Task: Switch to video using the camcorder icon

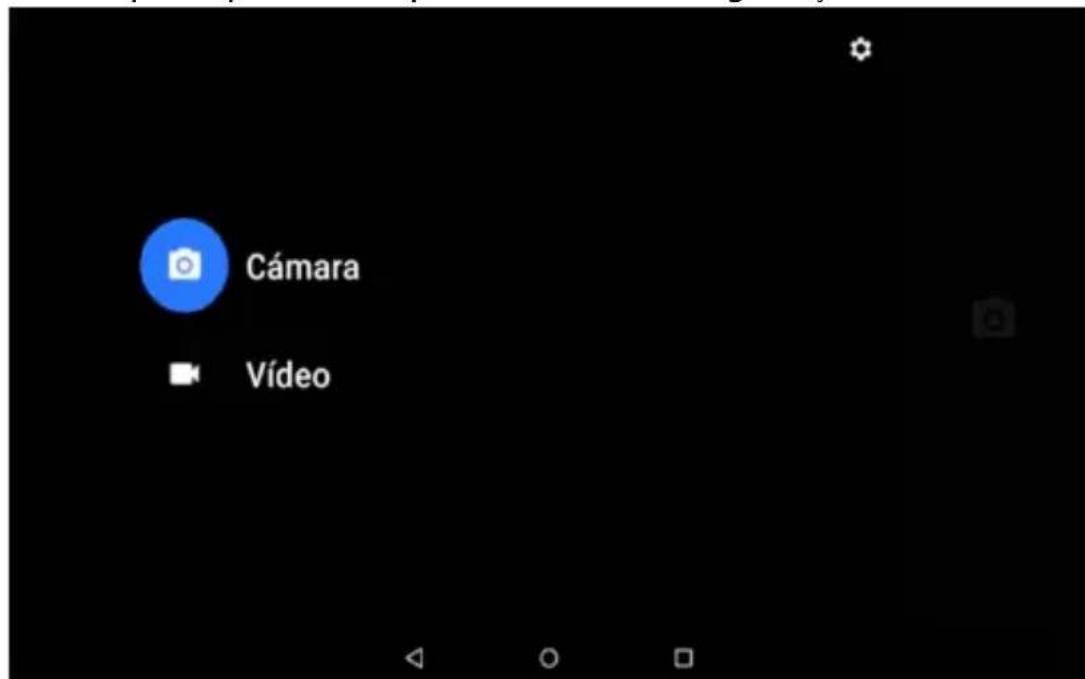Action: pos(185,374)
